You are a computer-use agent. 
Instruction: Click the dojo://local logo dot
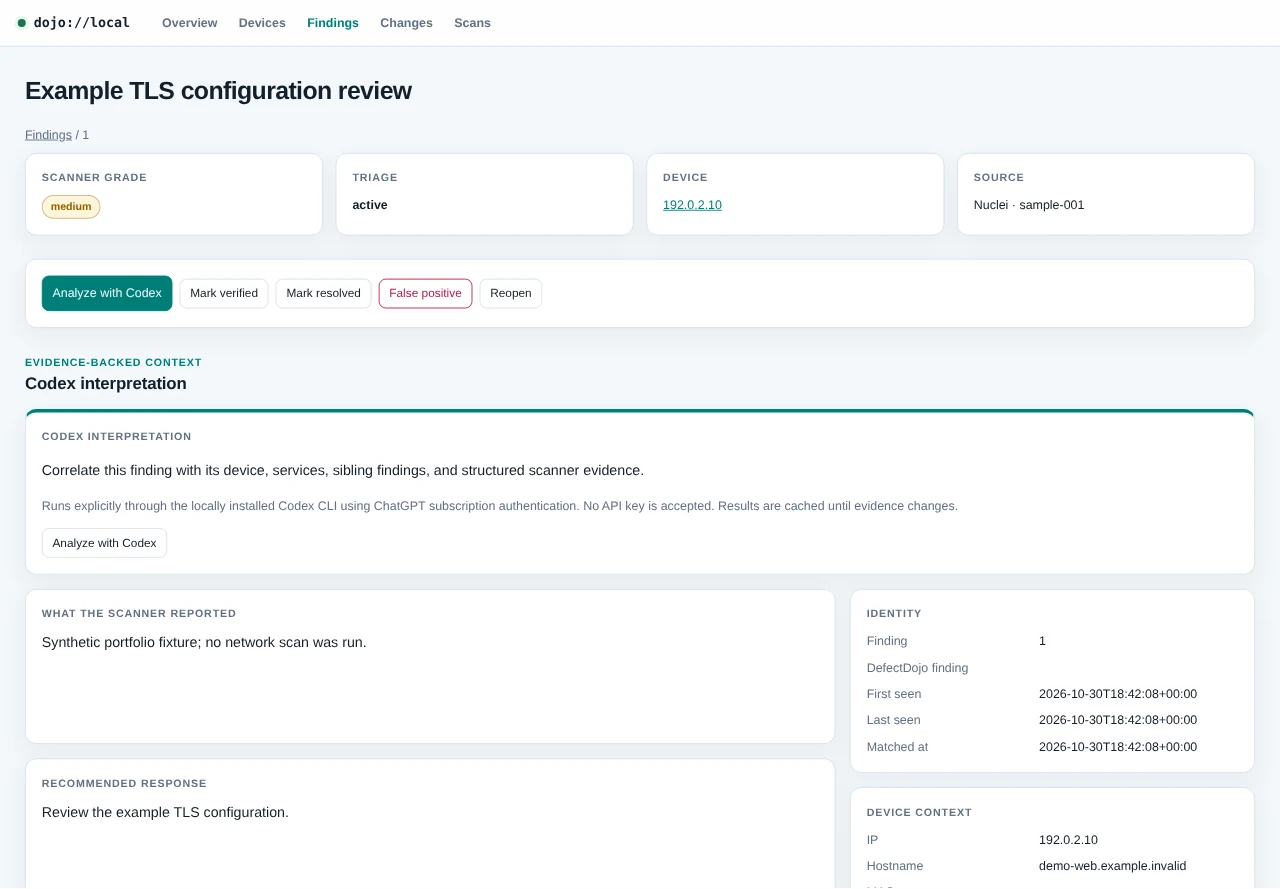[22, 23]
